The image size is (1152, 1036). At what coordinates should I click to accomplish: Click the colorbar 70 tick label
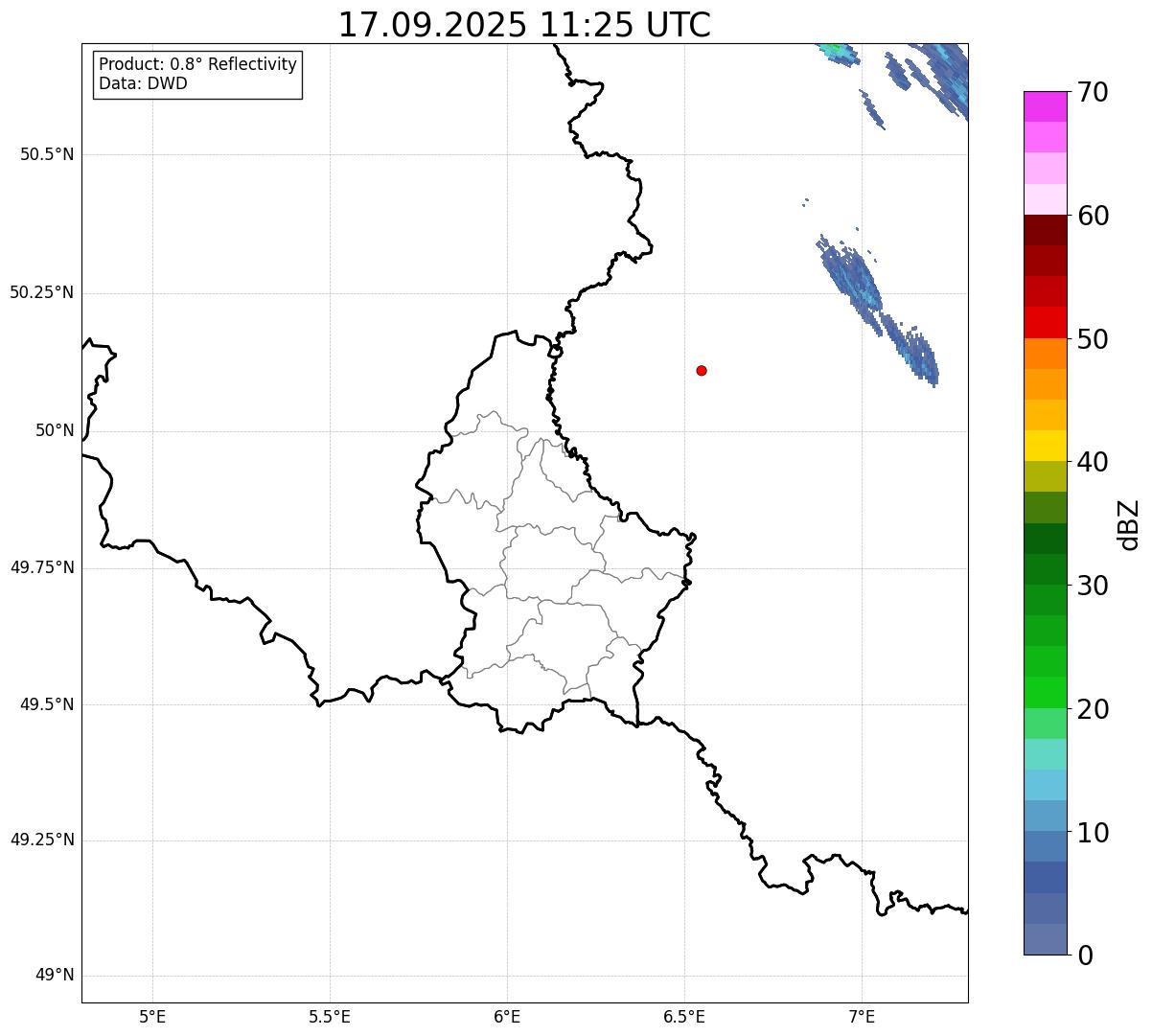1093,93
